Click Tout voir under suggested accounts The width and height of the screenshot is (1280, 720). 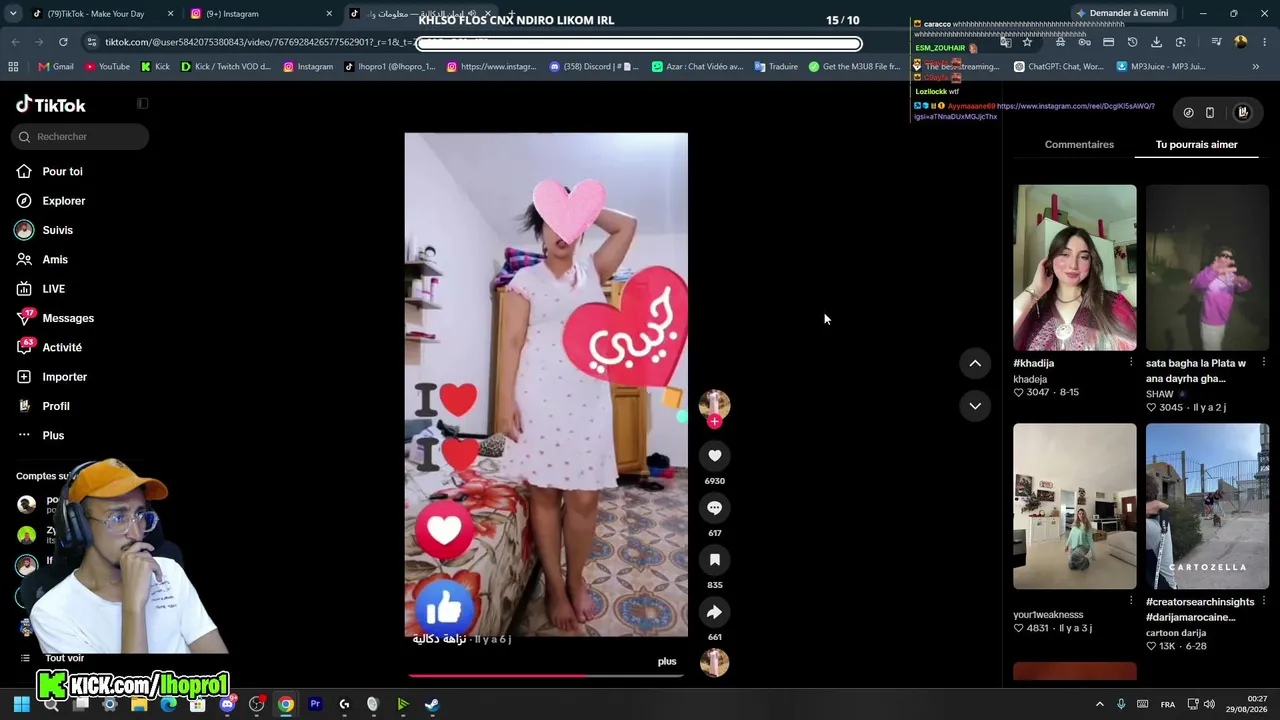click(x=64, y=658)
